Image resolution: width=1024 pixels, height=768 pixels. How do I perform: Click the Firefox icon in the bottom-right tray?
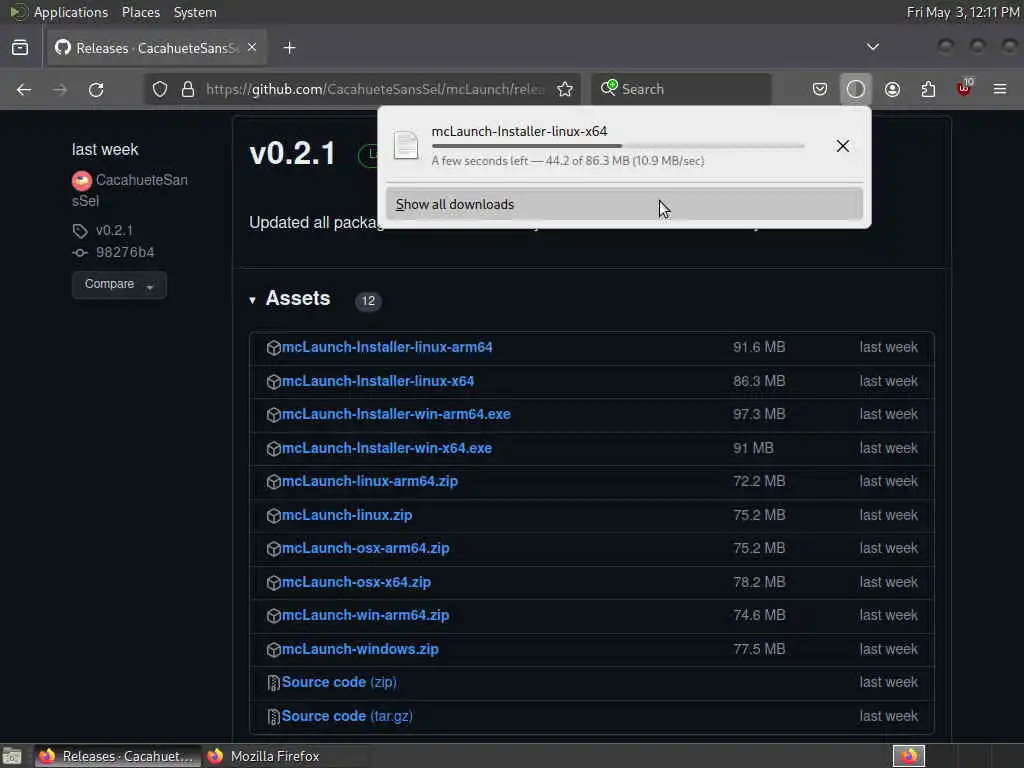[x=908, y=756]
